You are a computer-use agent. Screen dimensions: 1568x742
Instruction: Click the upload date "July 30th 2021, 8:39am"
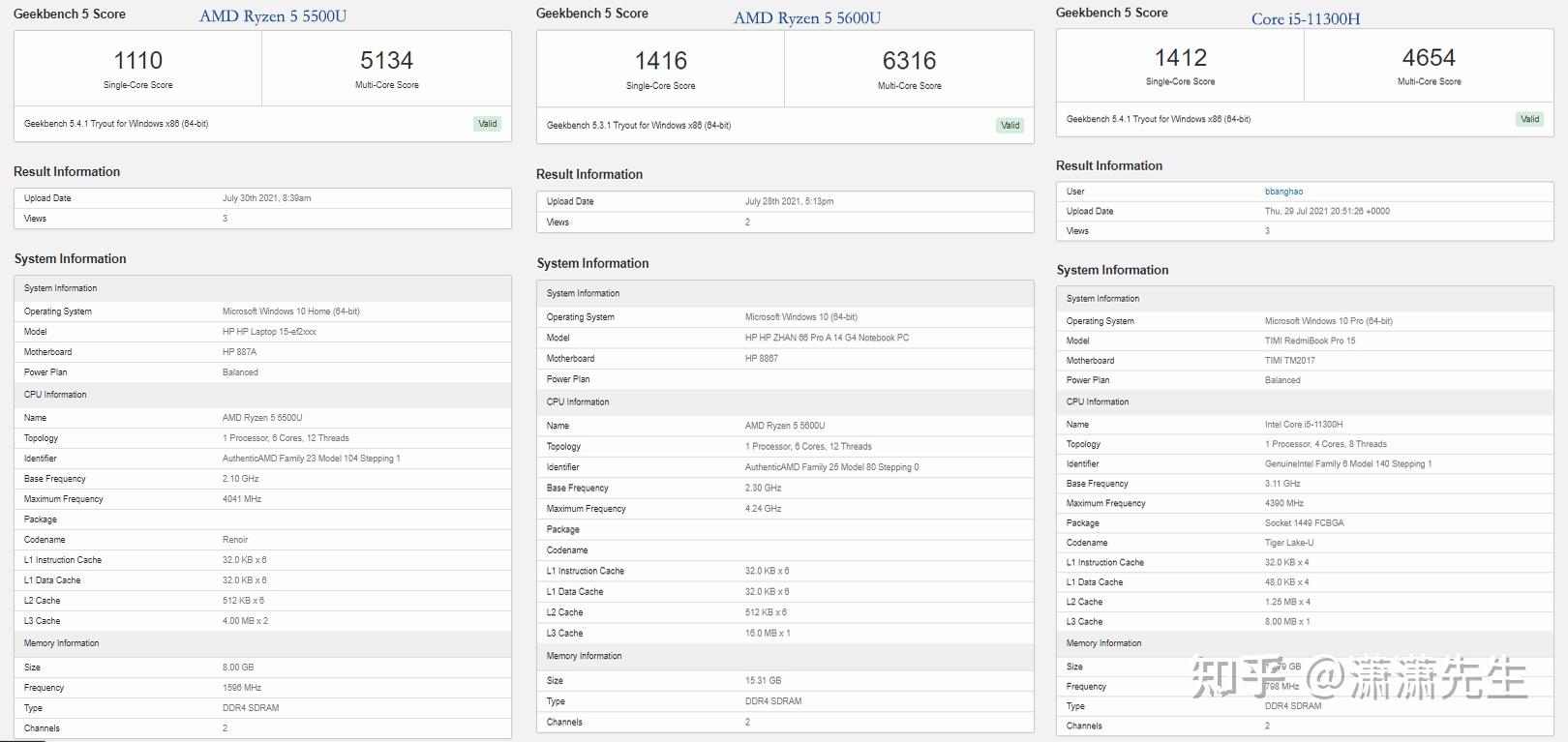pos(267,198)
